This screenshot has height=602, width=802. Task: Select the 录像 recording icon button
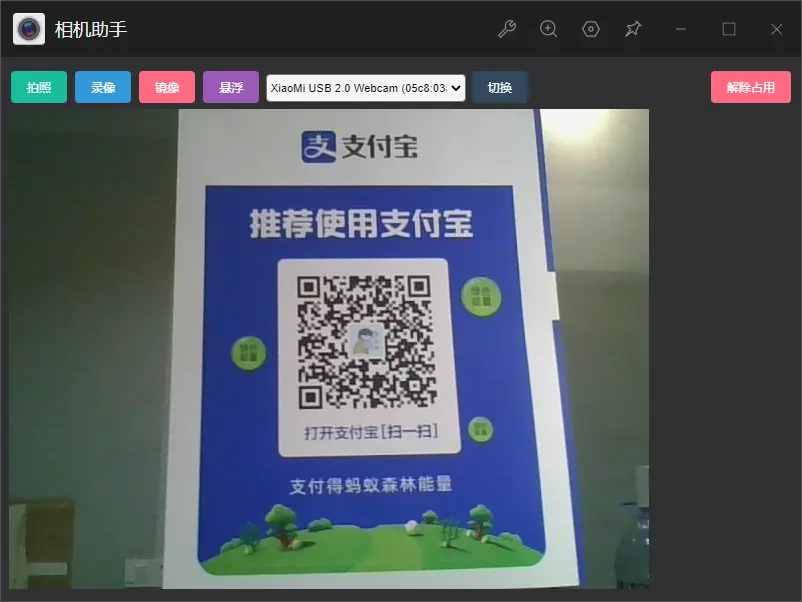pos(102,87)
